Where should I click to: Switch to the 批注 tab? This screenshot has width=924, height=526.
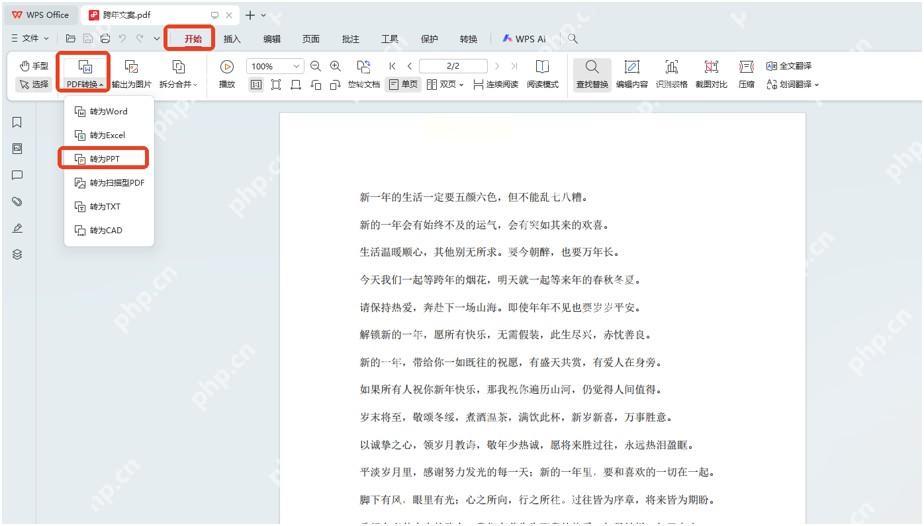point(350,39)
